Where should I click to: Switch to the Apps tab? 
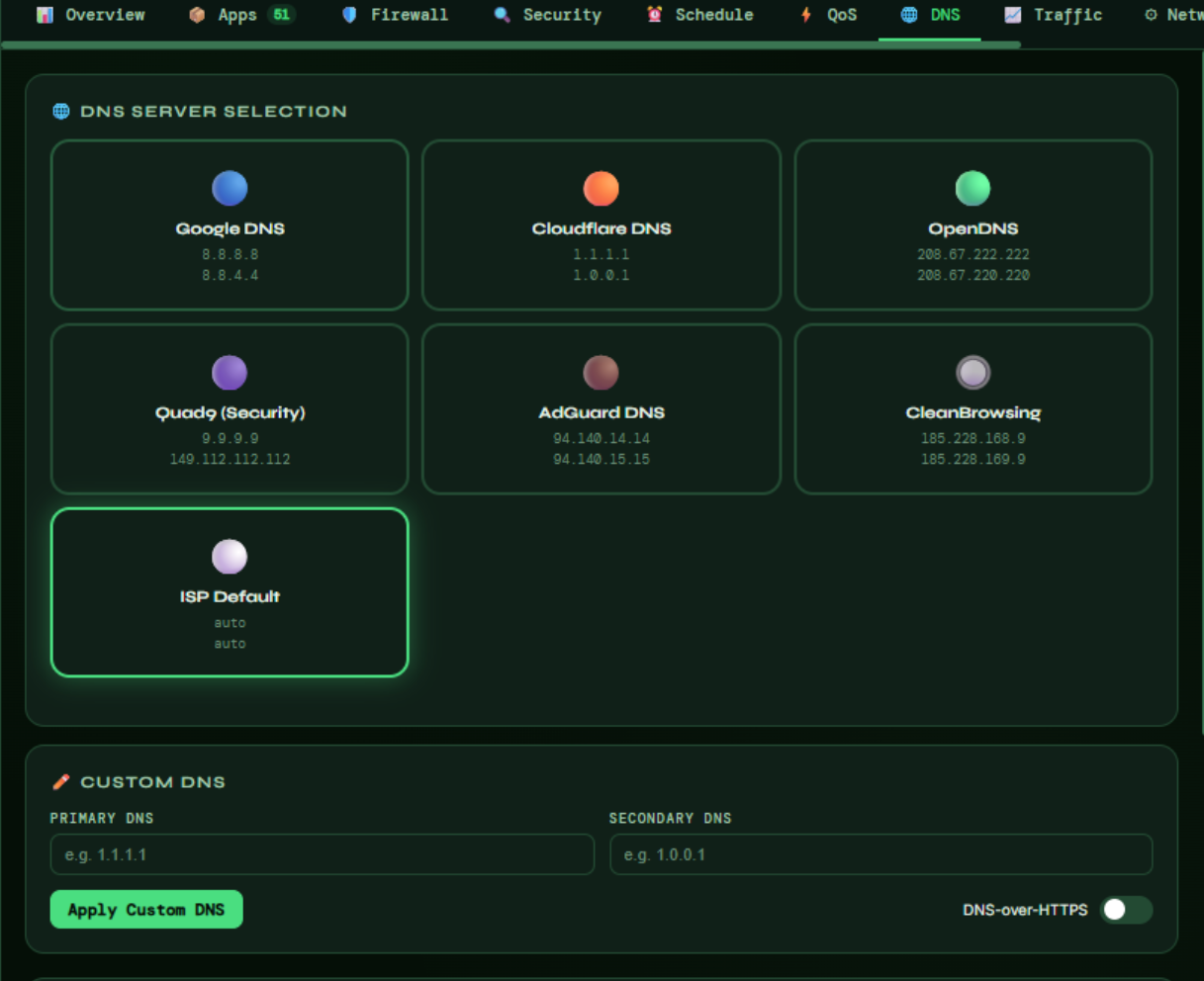click(240, 15)
